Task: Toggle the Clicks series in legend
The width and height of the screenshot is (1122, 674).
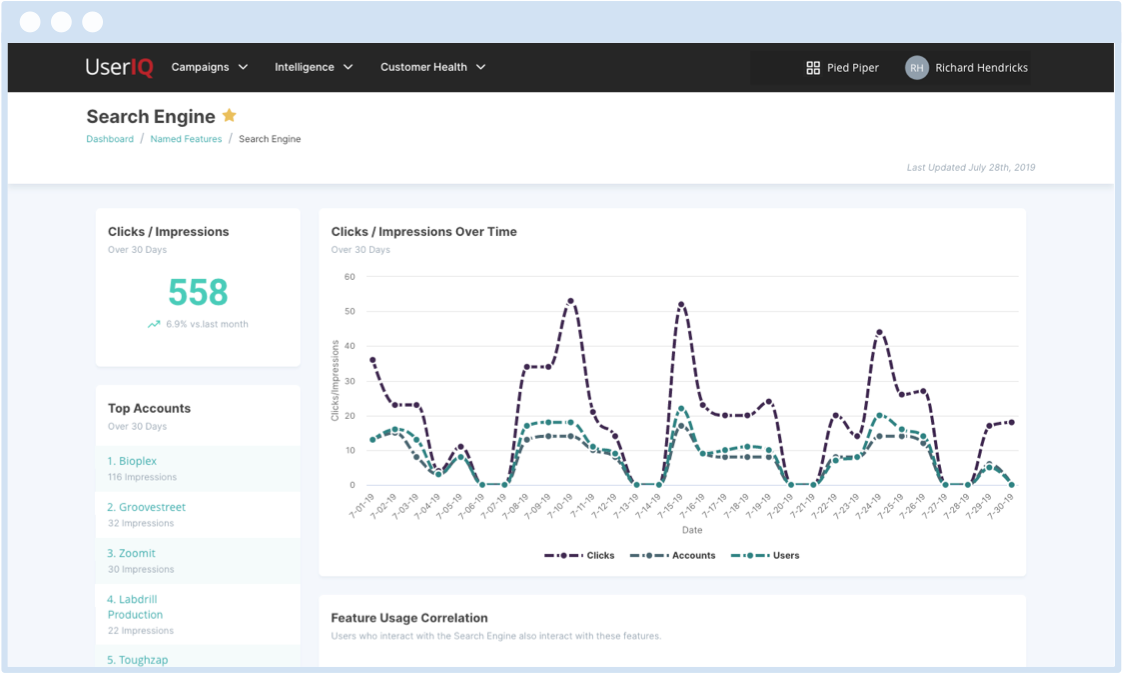Action: (580, 555)
